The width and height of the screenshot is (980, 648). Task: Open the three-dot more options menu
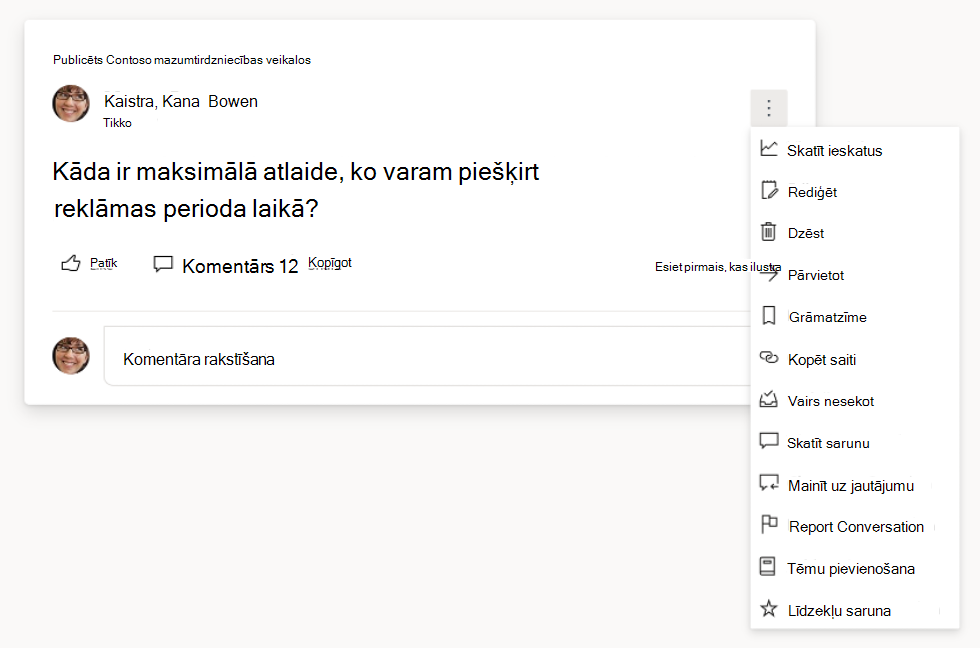(769, 108)
